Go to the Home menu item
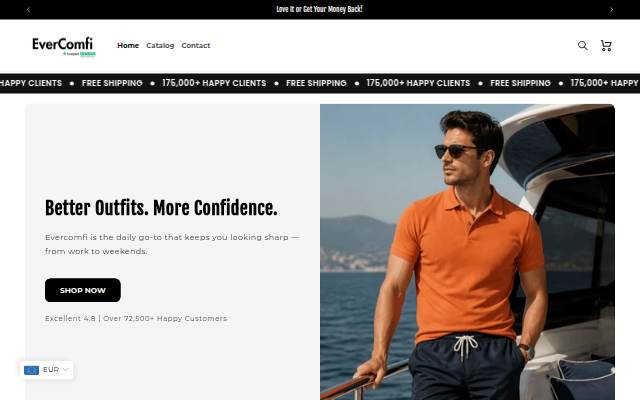Image resolution: width=640 pixels, height=400 pixels. coord(128,45)
